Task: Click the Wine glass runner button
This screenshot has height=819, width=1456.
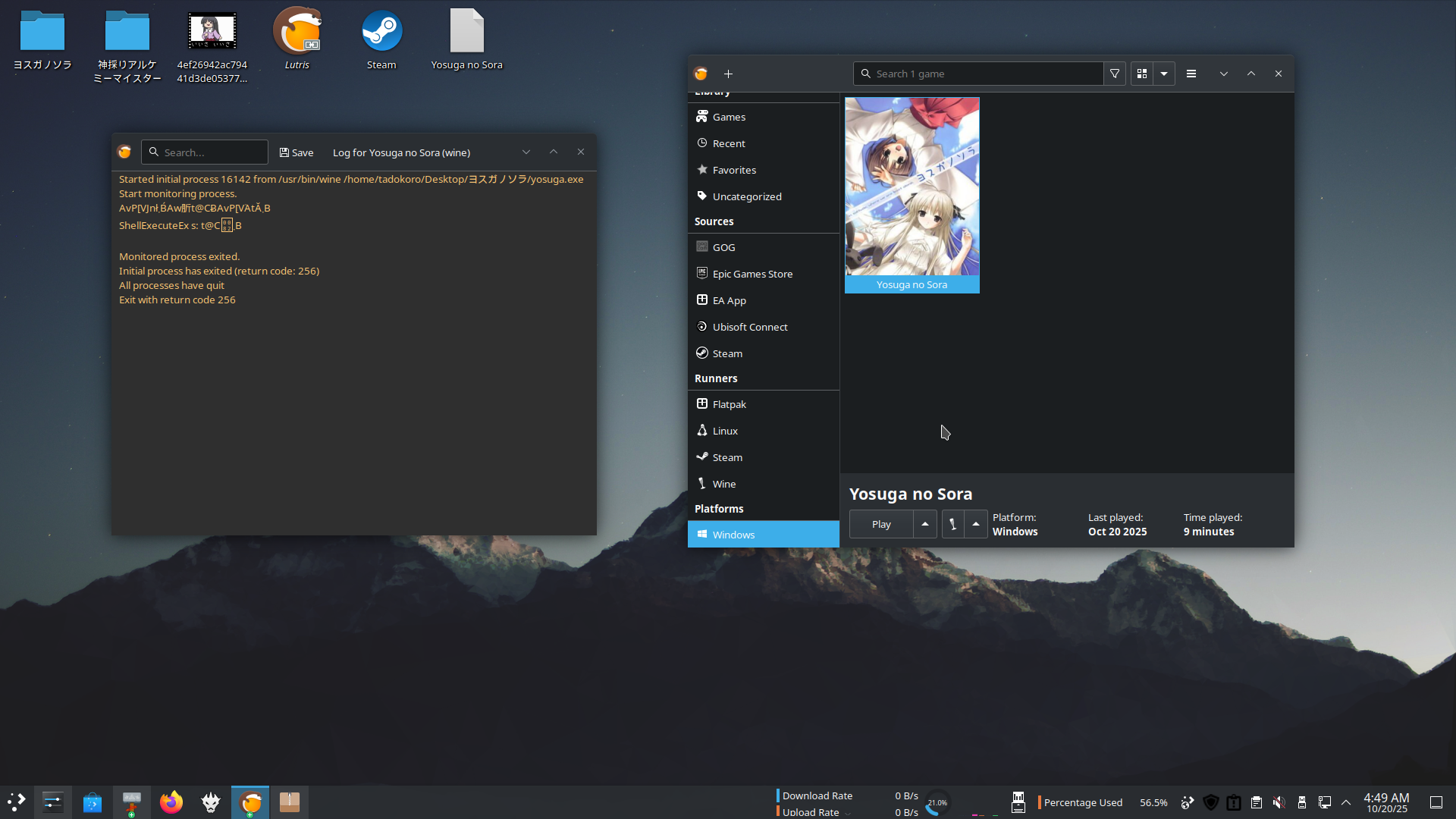Action: [x=953, y=524]
